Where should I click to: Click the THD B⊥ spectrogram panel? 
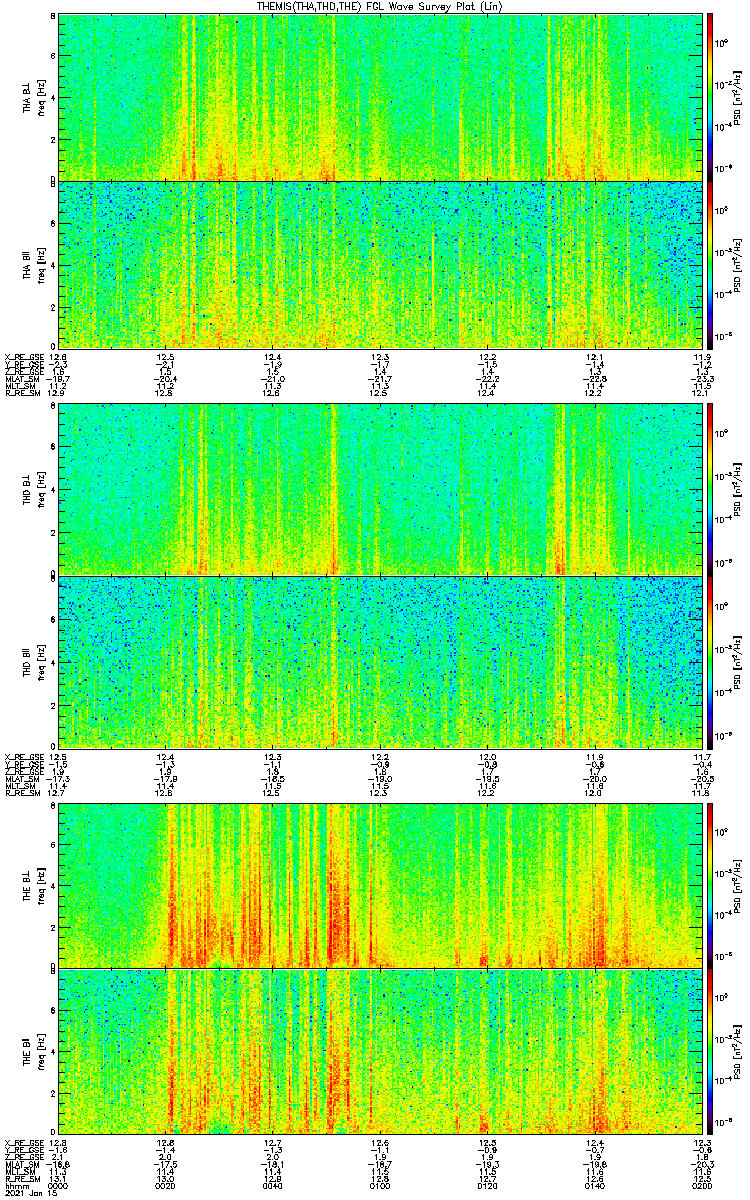click(380, 489)
